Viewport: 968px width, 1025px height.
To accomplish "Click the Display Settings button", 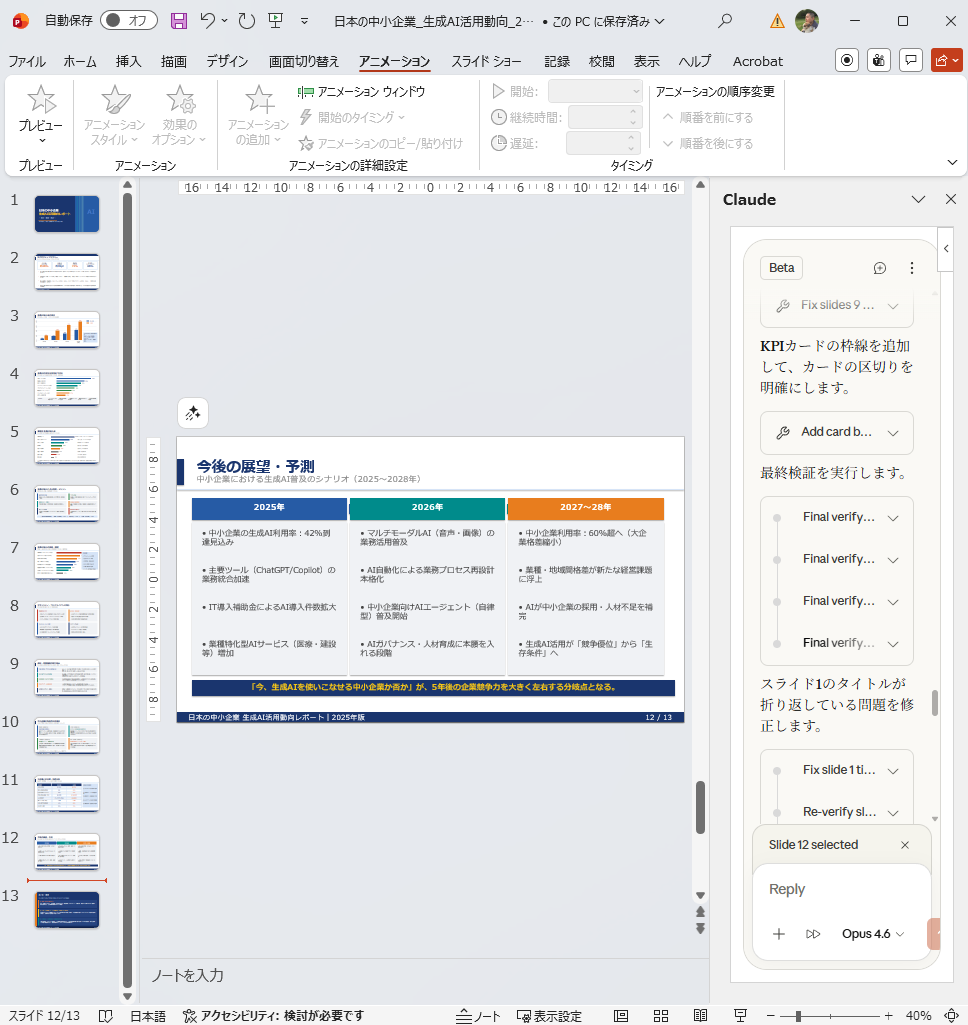I will [549, 1016].
